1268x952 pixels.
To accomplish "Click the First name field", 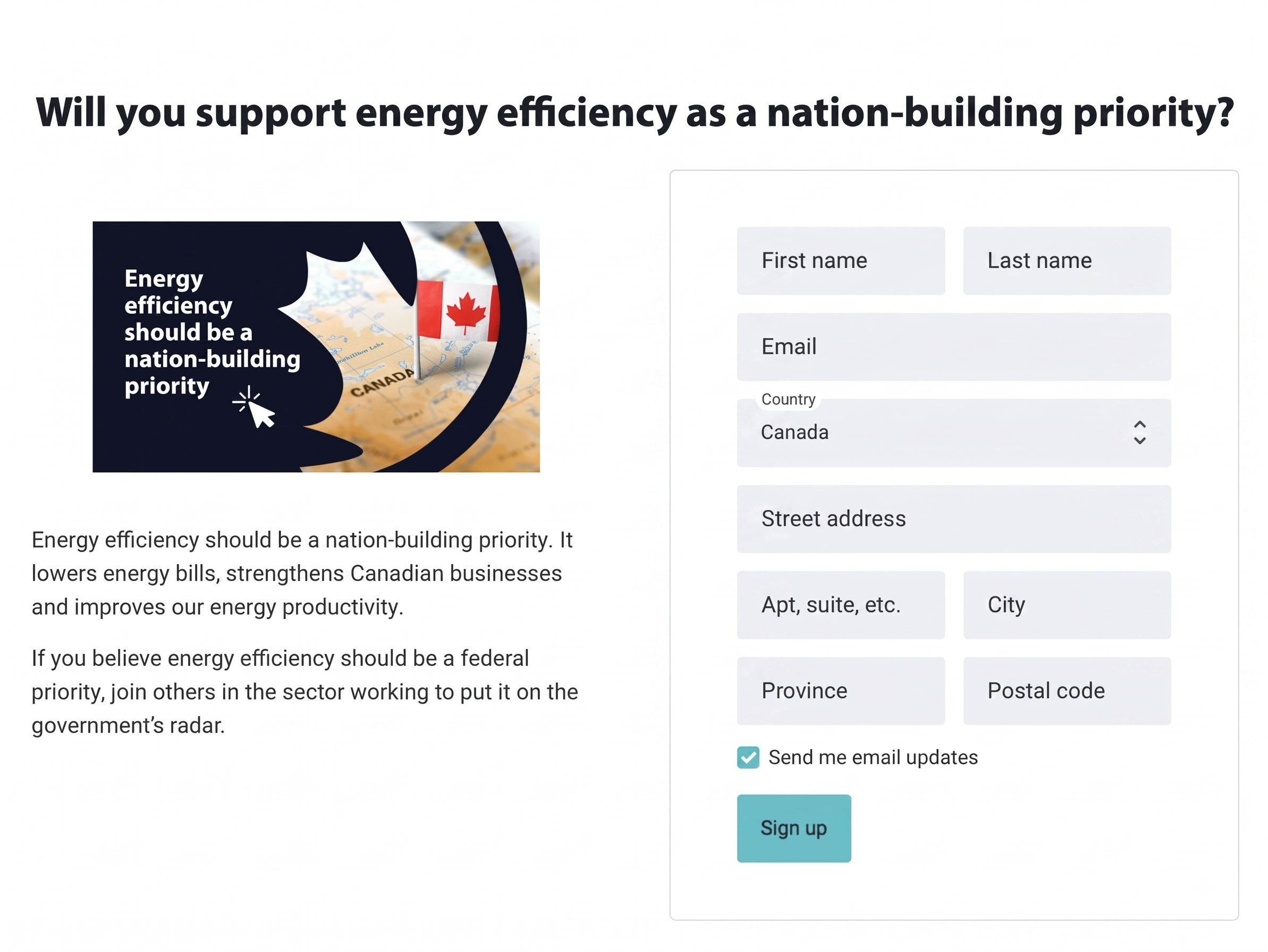I will (x=841, y=261).
